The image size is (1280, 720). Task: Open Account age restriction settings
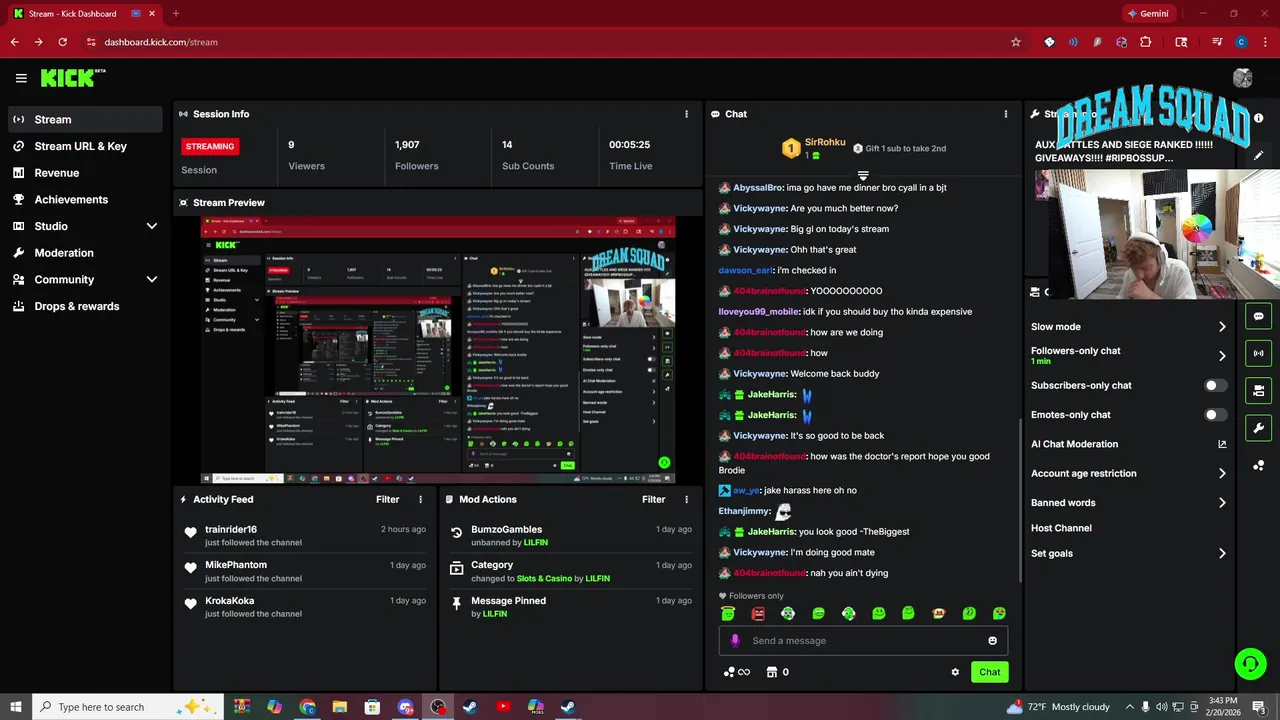(1129, 473)
